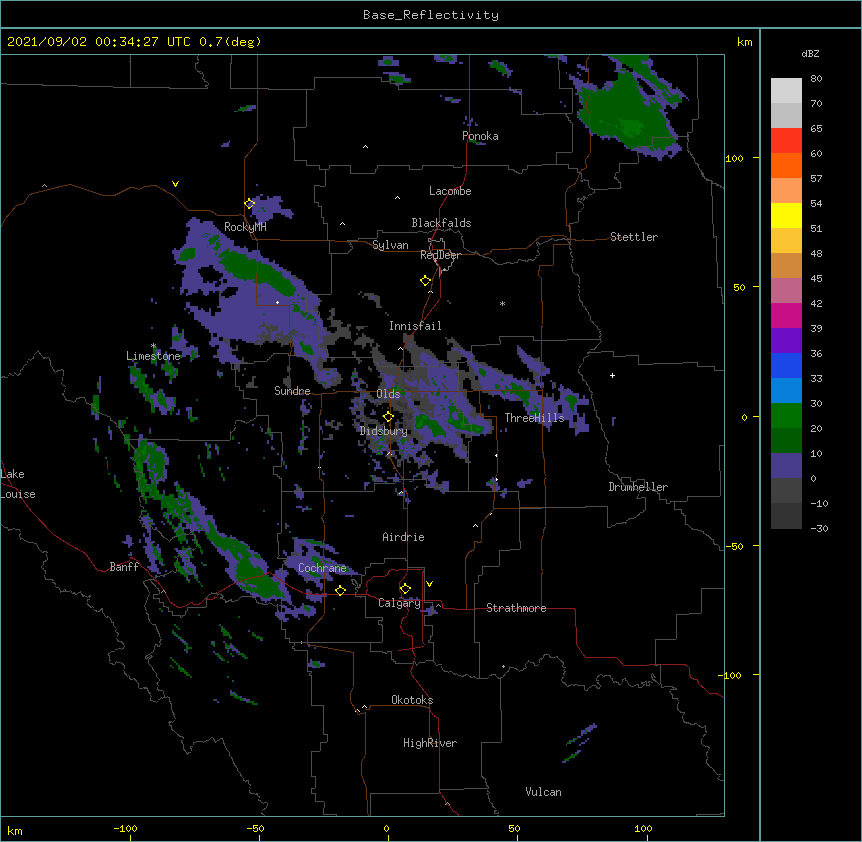The height and width of the screenshot is (842, 862).
Task: Select the white plus marker east of ThreeHills
Action: click(x=612, y=375)
